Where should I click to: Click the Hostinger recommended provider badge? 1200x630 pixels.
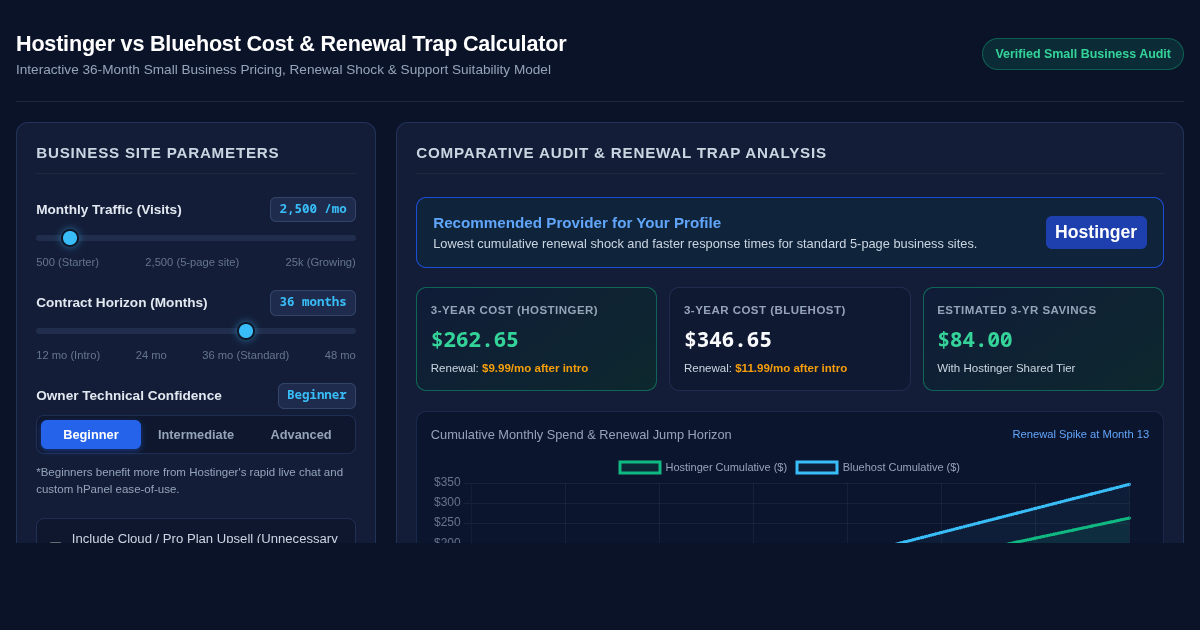[x=1096, y=232]
